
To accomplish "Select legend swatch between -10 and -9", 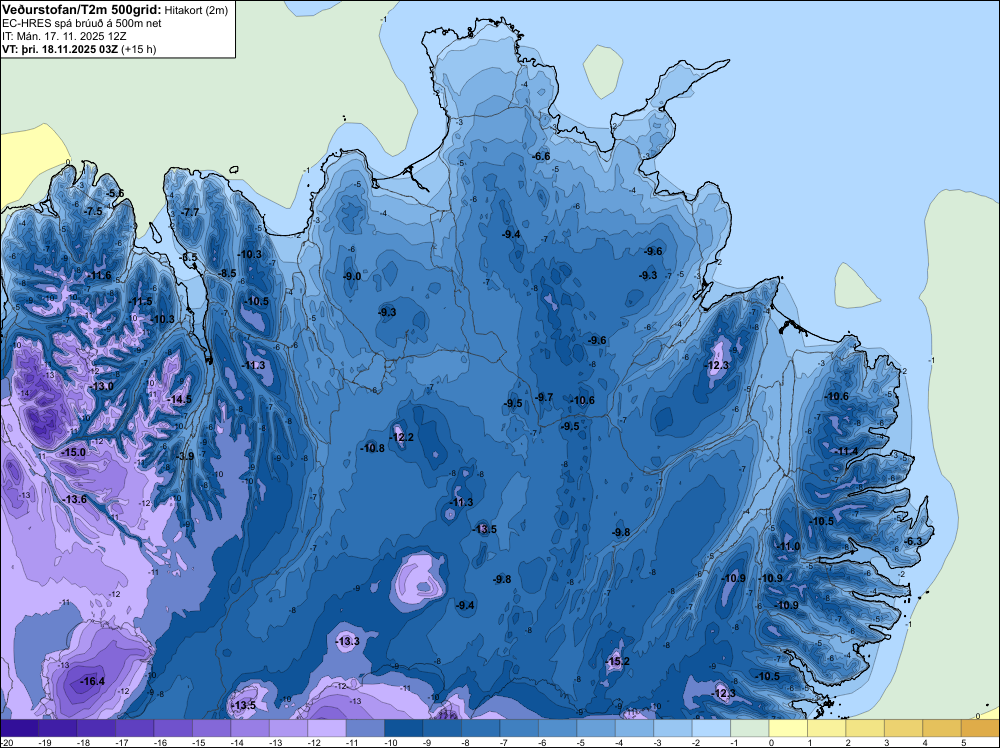I will pos(404,728).
